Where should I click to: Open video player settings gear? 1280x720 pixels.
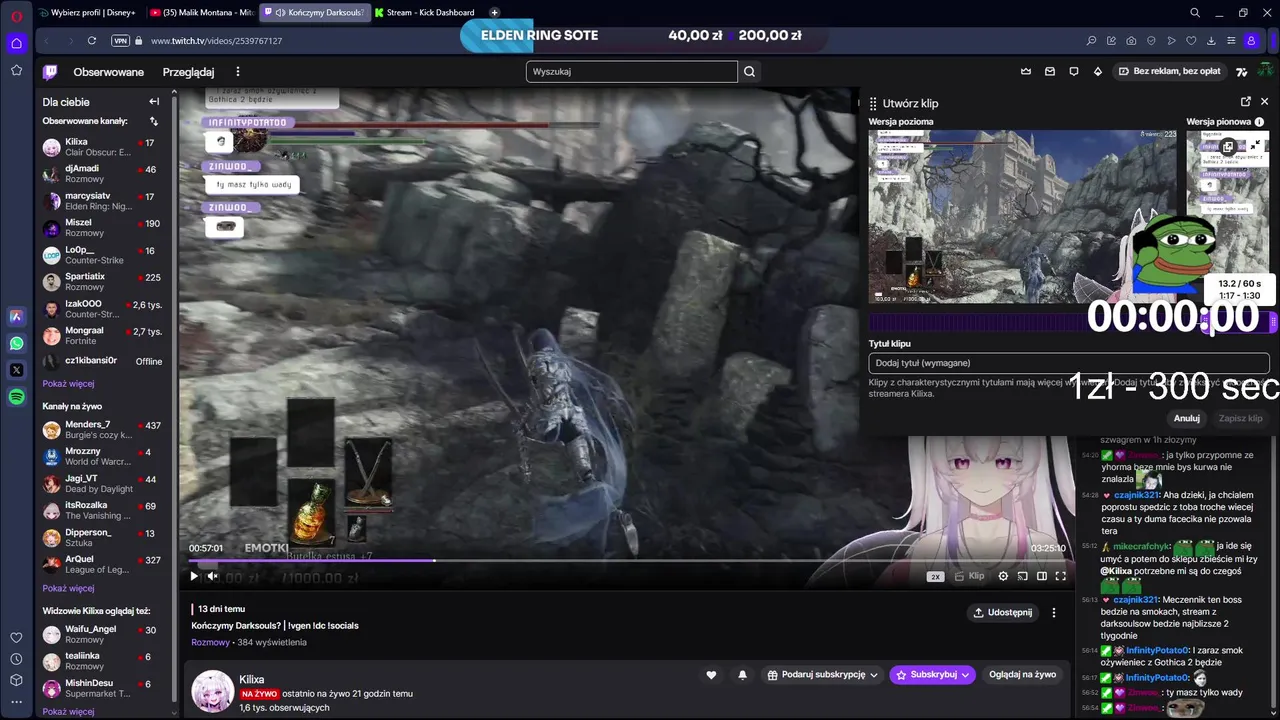pyautogui.click(x=1003, y=576)
